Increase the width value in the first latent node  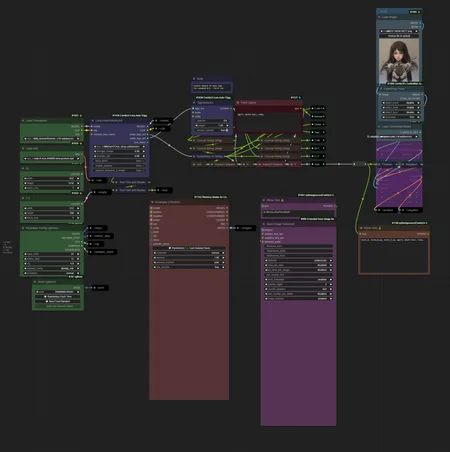(x=78, y=178)
